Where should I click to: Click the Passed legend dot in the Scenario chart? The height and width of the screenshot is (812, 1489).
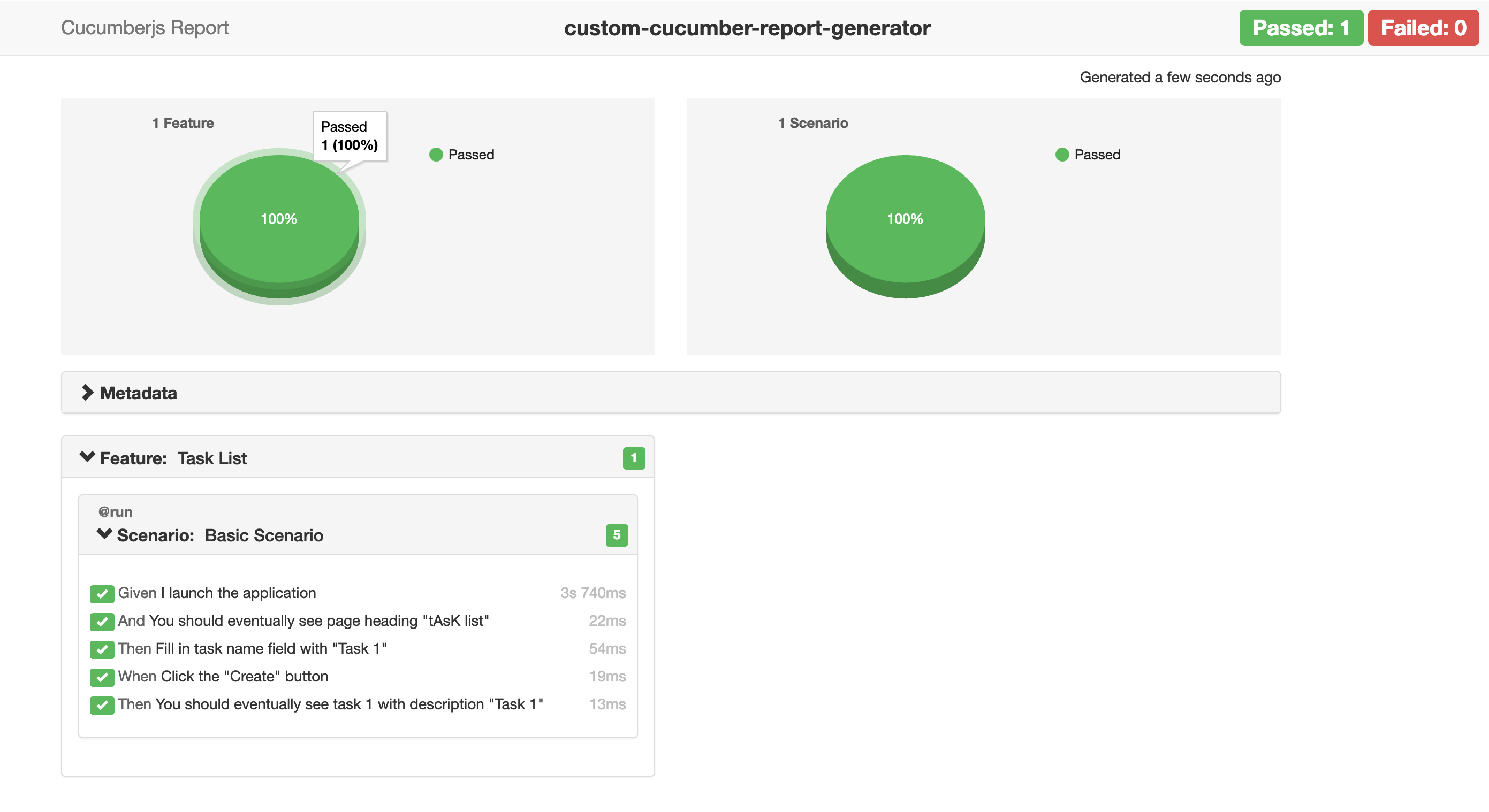pos(1062,154)
